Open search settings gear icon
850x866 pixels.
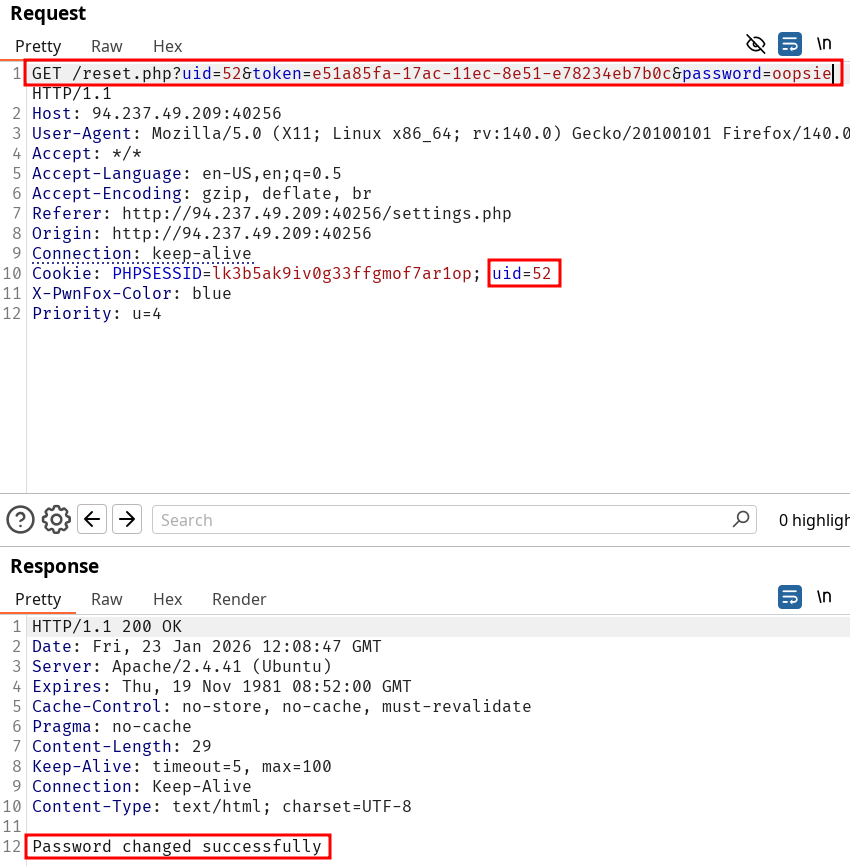[56, 519]
